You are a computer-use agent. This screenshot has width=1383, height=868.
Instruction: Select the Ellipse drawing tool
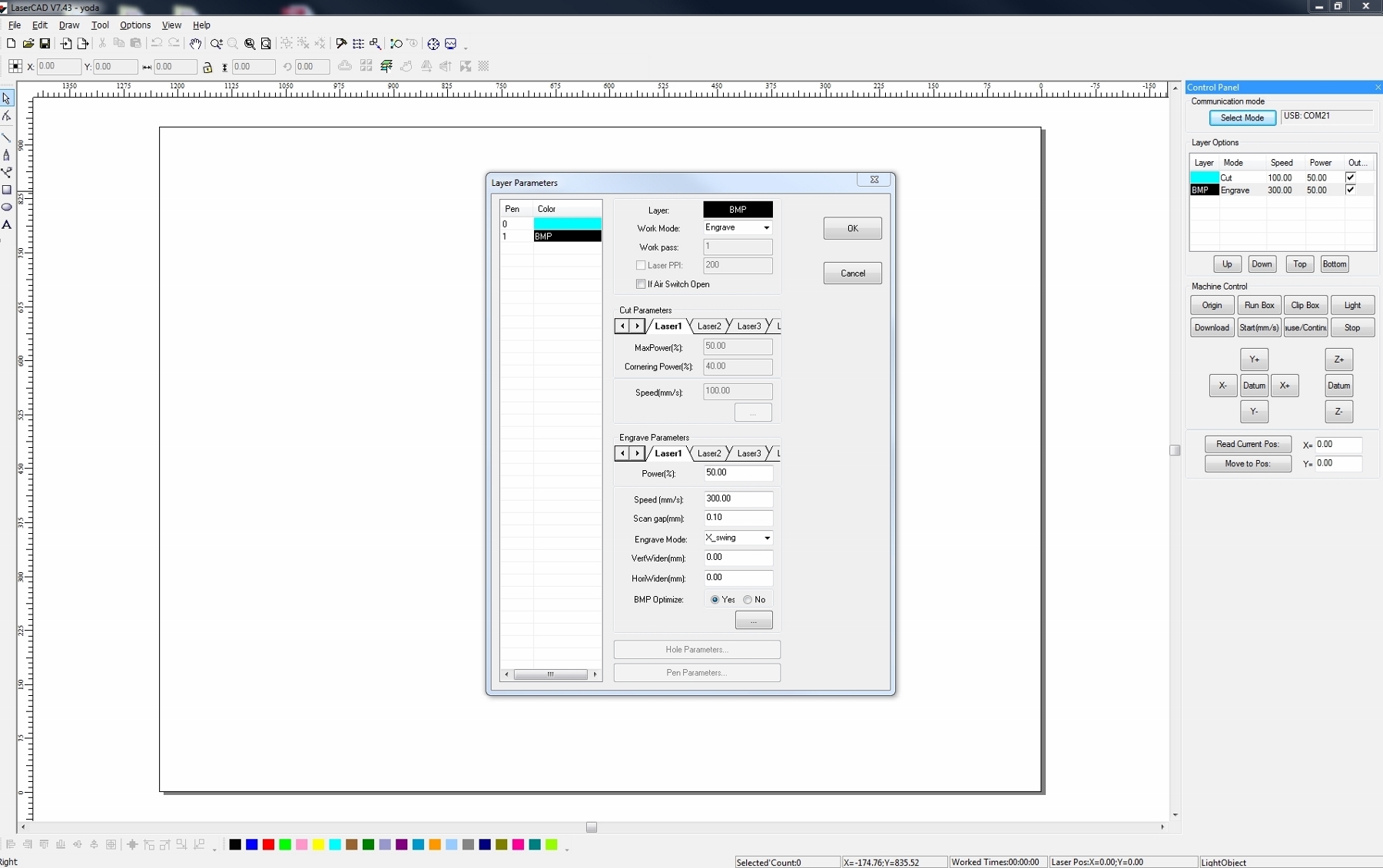pyautogui.click(x=7, y=207)
